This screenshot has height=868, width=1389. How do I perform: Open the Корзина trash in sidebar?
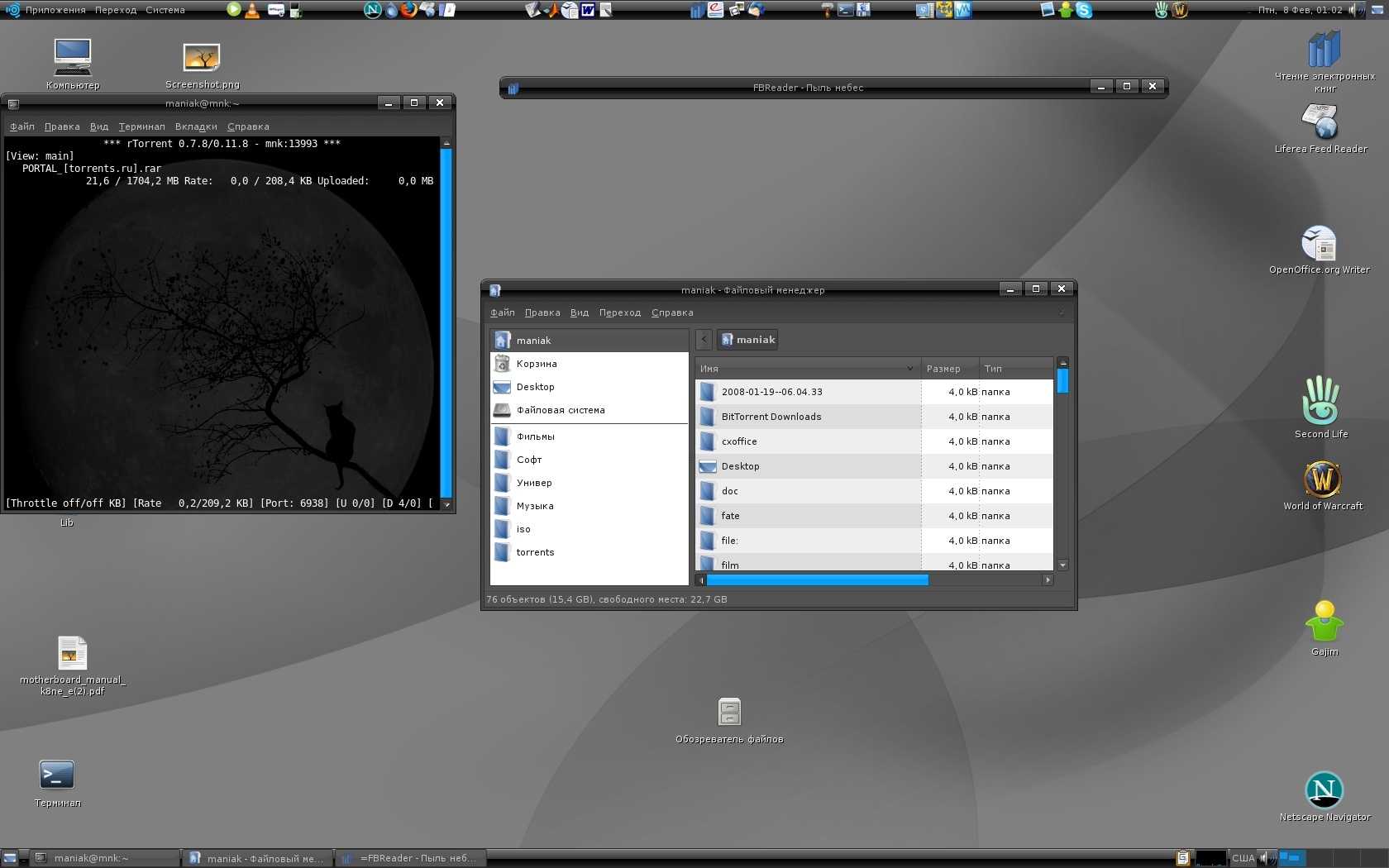click(537, 364)
